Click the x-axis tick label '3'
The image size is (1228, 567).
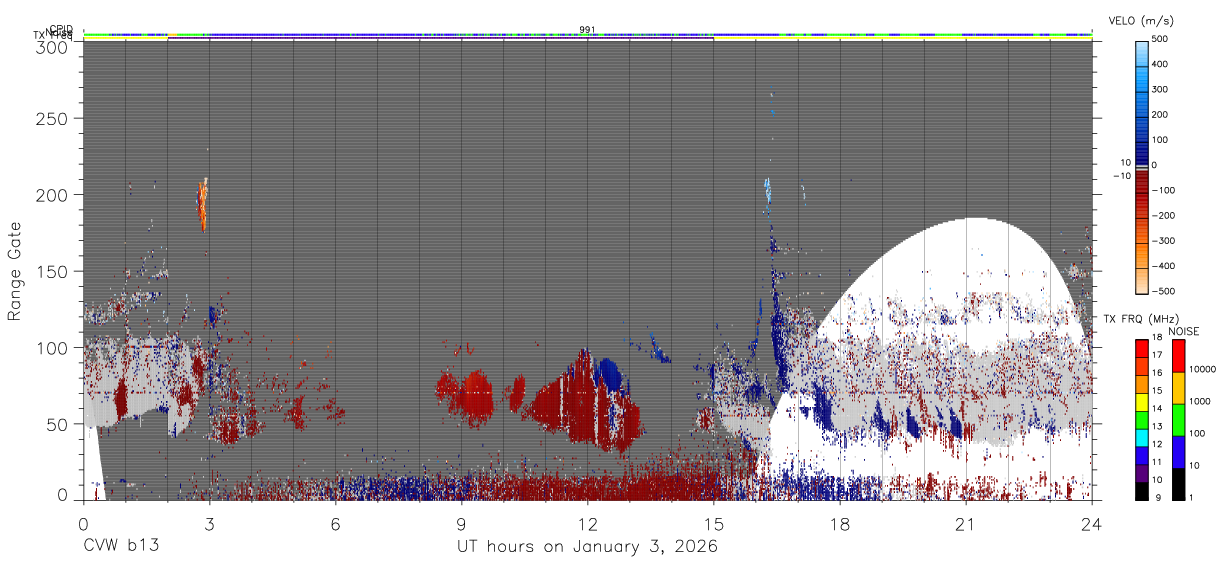point(209,524)
